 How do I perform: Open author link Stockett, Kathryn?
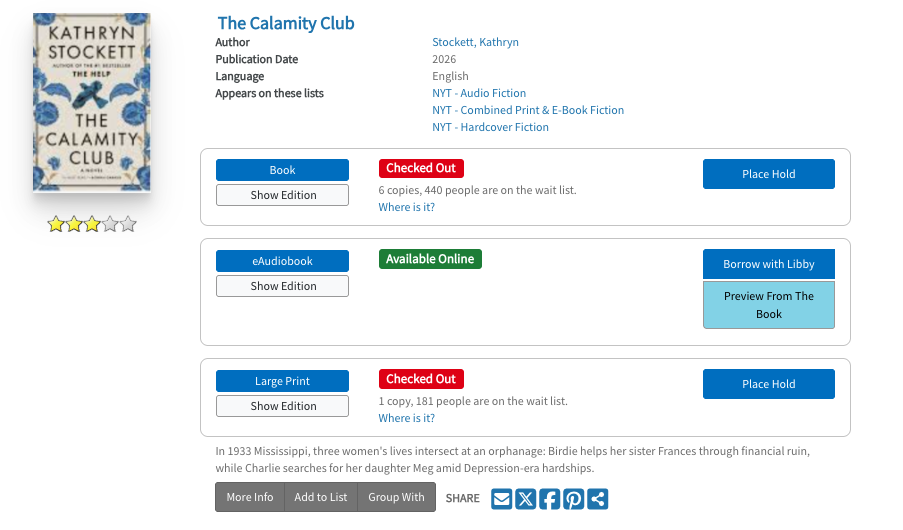point(475,42)
